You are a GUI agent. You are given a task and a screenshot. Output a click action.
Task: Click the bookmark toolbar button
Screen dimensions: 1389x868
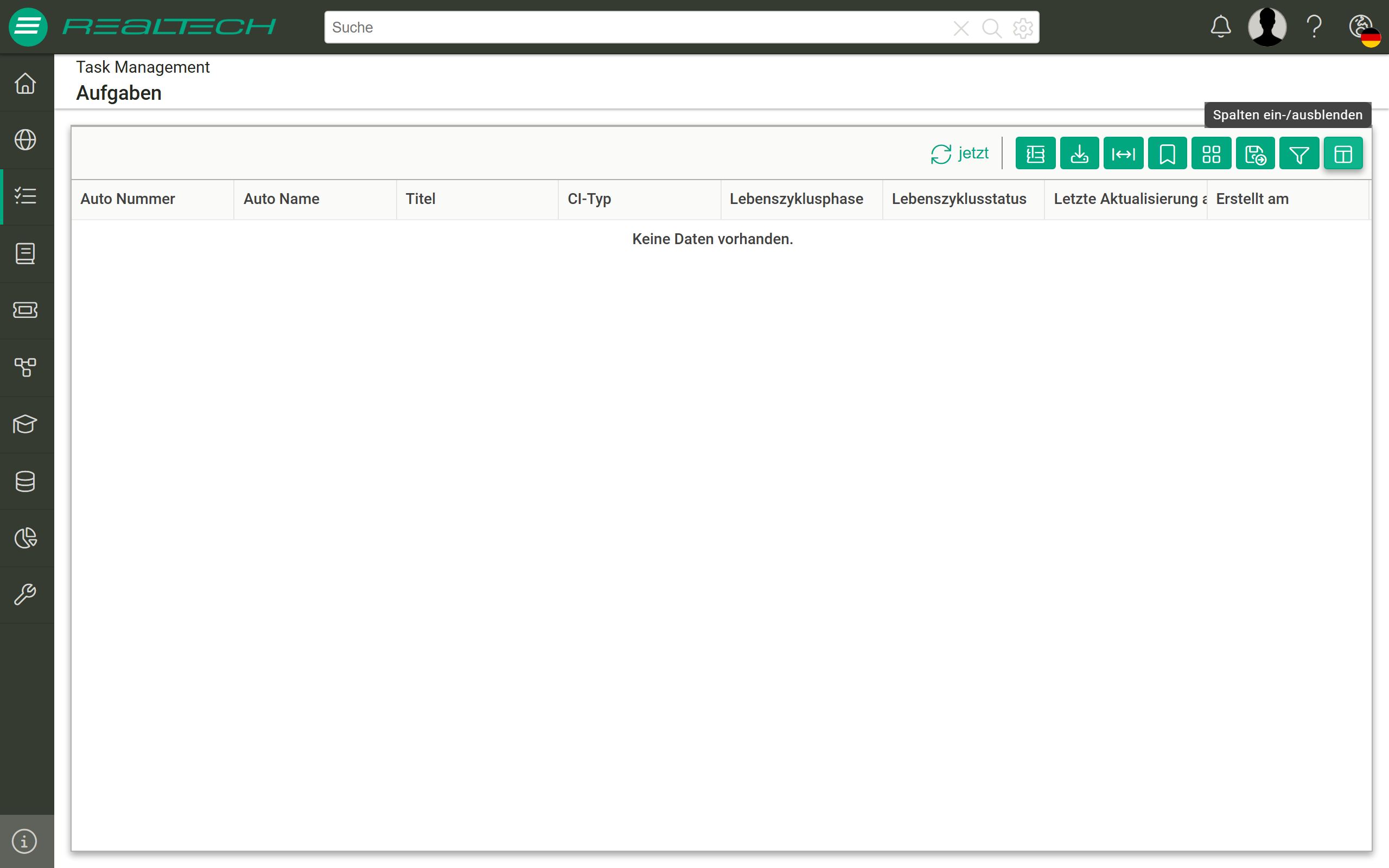point(1167,154)
